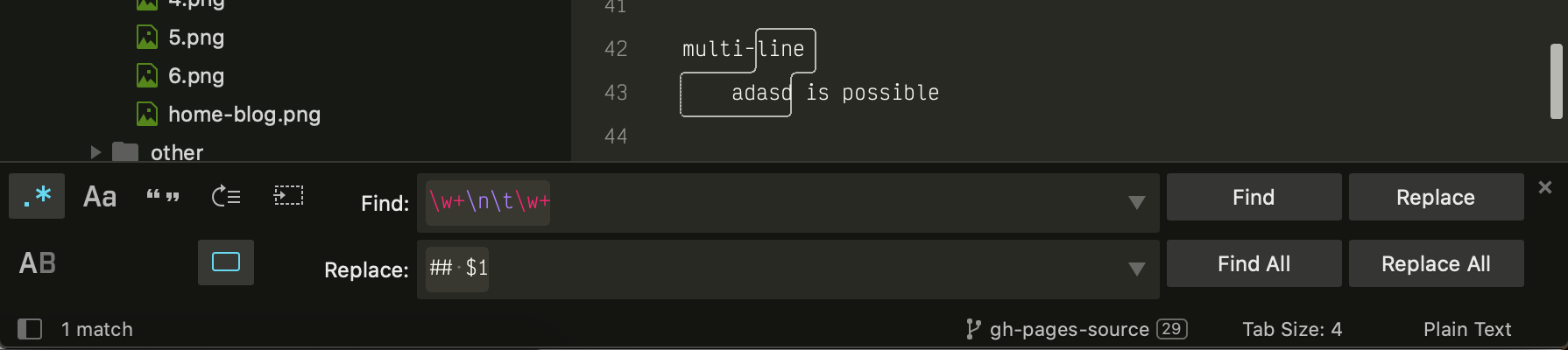Toggle in selection search option
The image size is (1568, 350).
pos(289,196)
